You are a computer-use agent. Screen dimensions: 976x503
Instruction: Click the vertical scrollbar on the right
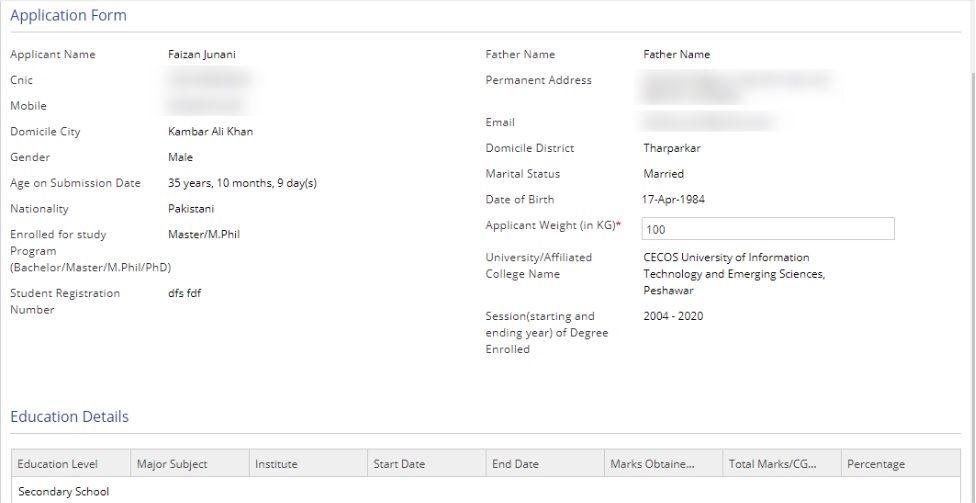pyautogui.click(x=968, y=250)
